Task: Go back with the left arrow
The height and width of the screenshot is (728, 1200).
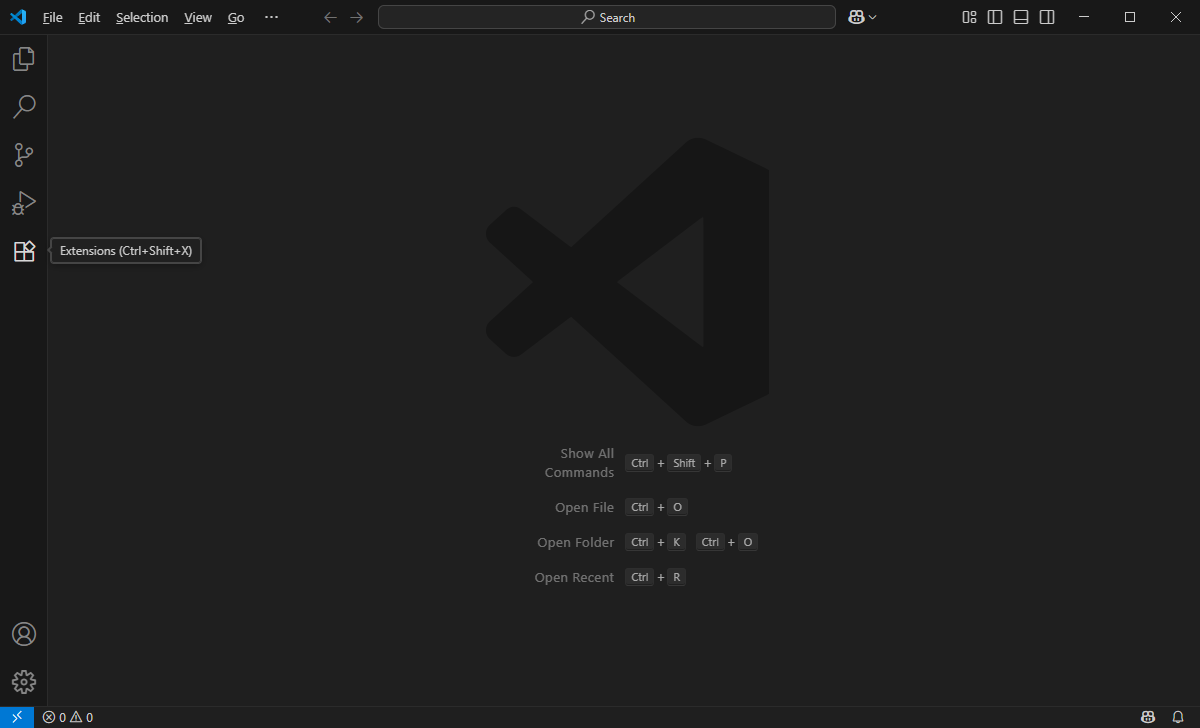Action: coord(331,17)
